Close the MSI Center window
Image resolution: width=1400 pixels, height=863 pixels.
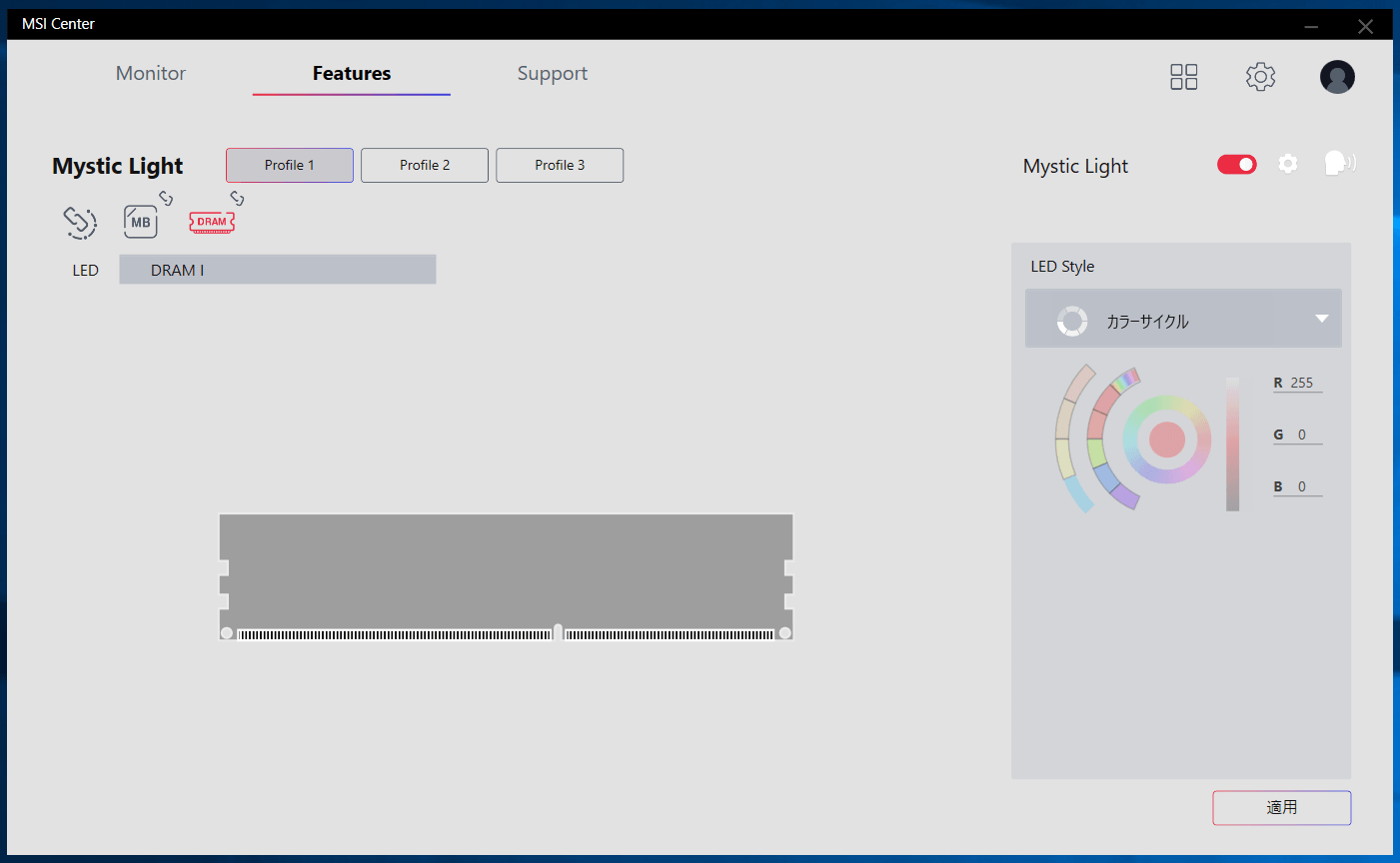pyautogui.click(x=1365, y=26)
